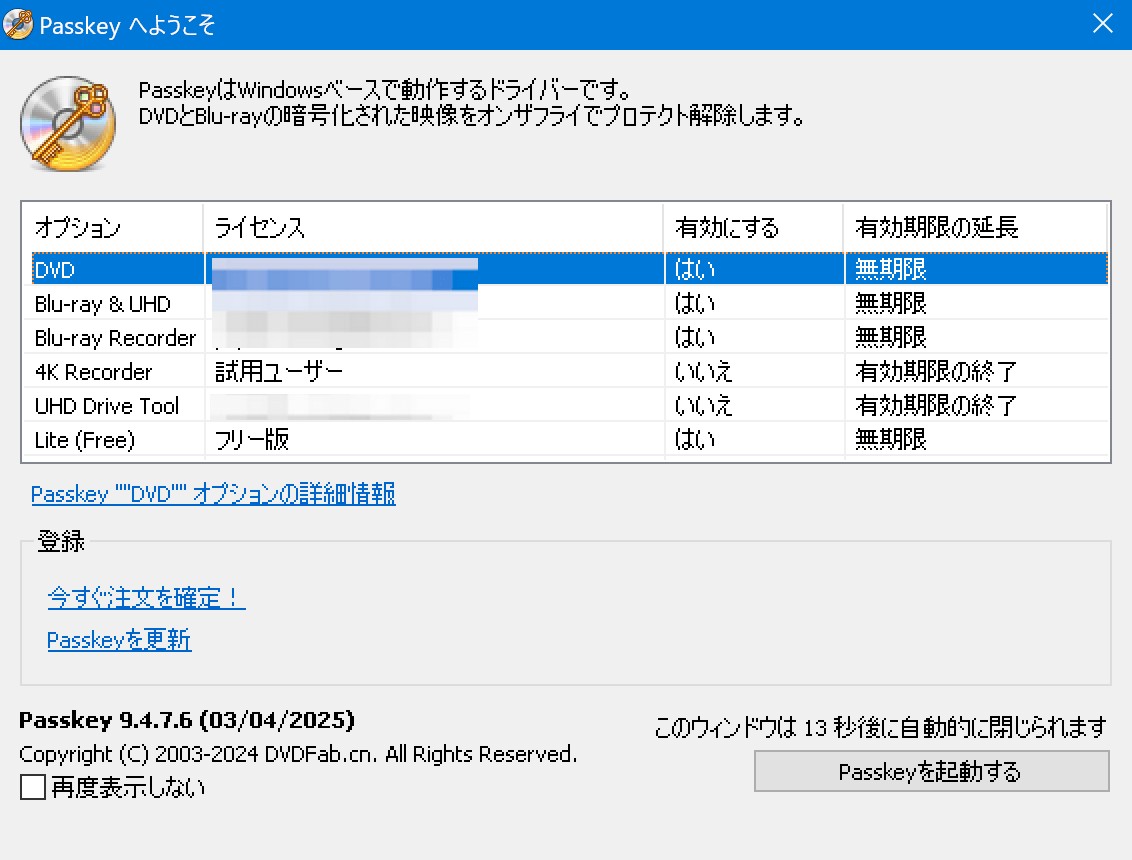
Task: Click はい in the Lite (Free) row
Action: [x=695, y=439]
